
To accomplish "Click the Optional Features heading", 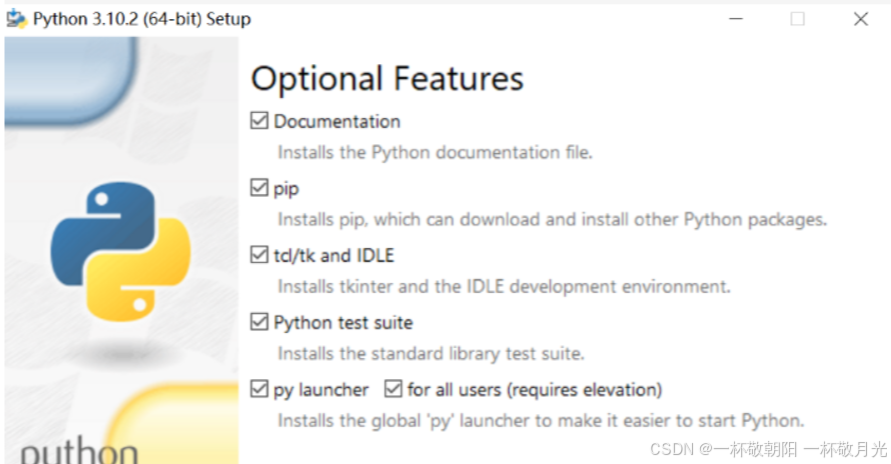I will coord(387,78).
